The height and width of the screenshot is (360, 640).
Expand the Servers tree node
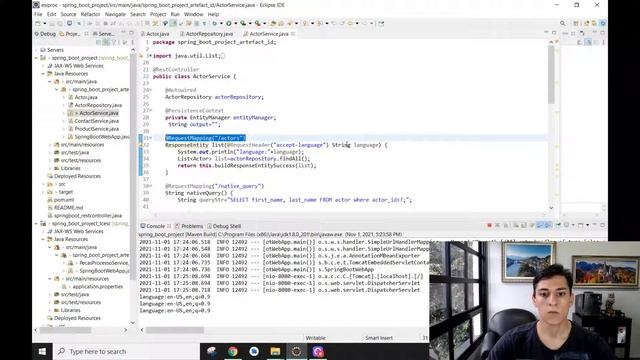[x=36, y=50]
